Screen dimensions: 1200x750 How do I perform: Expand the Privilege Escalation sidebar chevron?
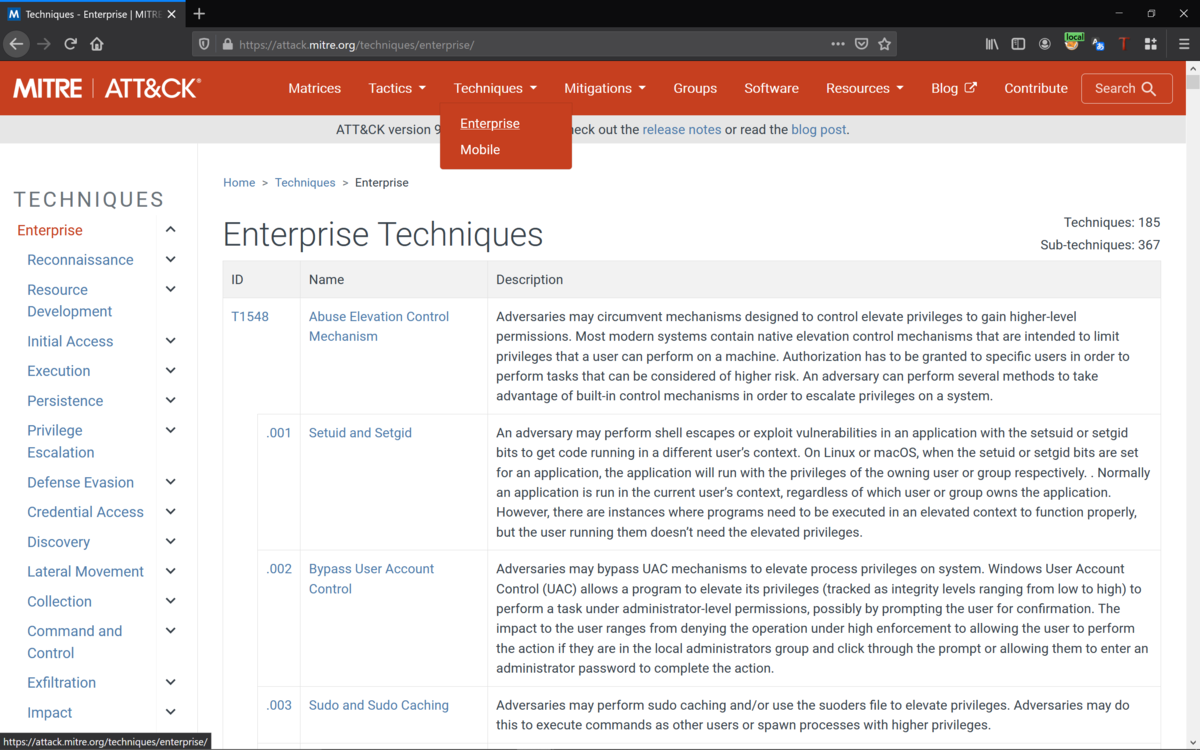click(x=170, y=430)
